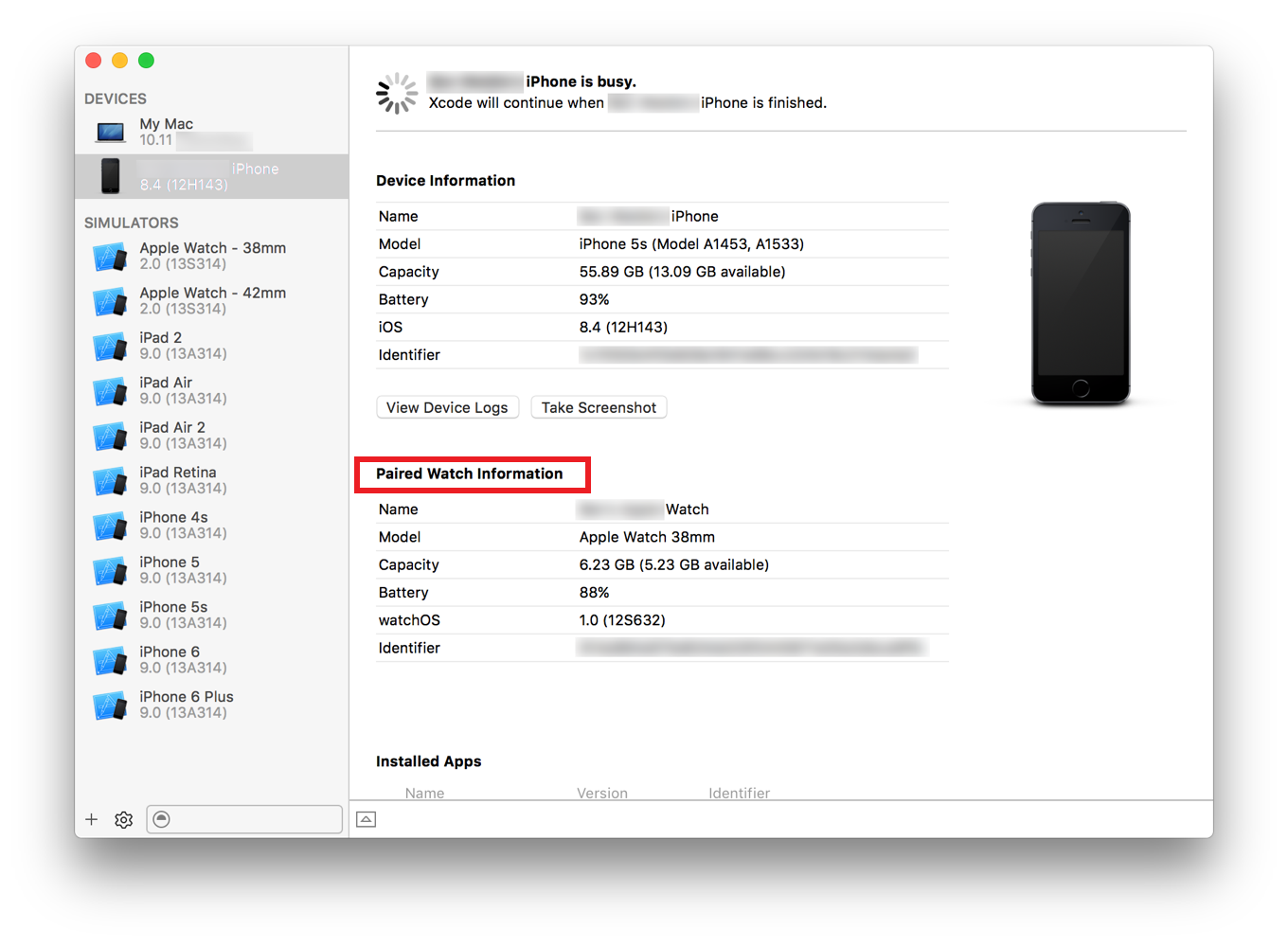Select iPad Air 2 simulator row

click(x=212, y=436)
